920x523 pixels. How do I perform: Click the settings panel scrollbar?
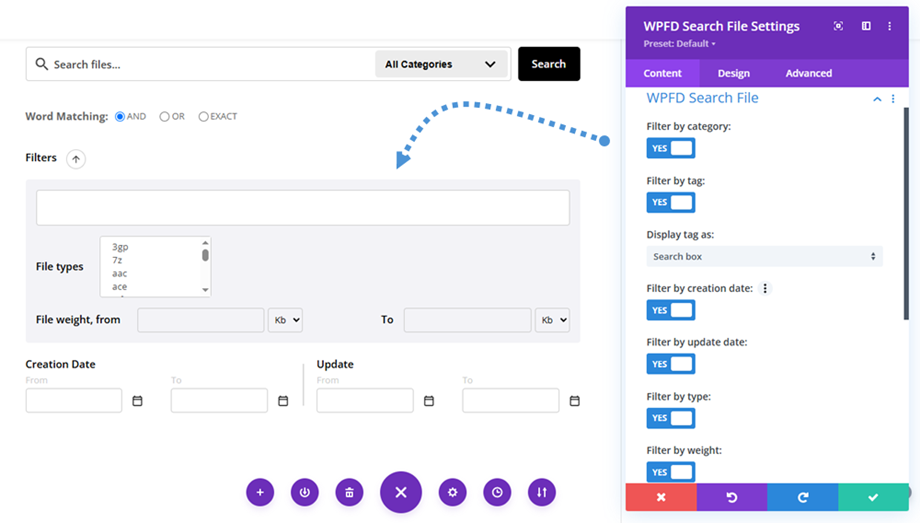pos(907,213)
